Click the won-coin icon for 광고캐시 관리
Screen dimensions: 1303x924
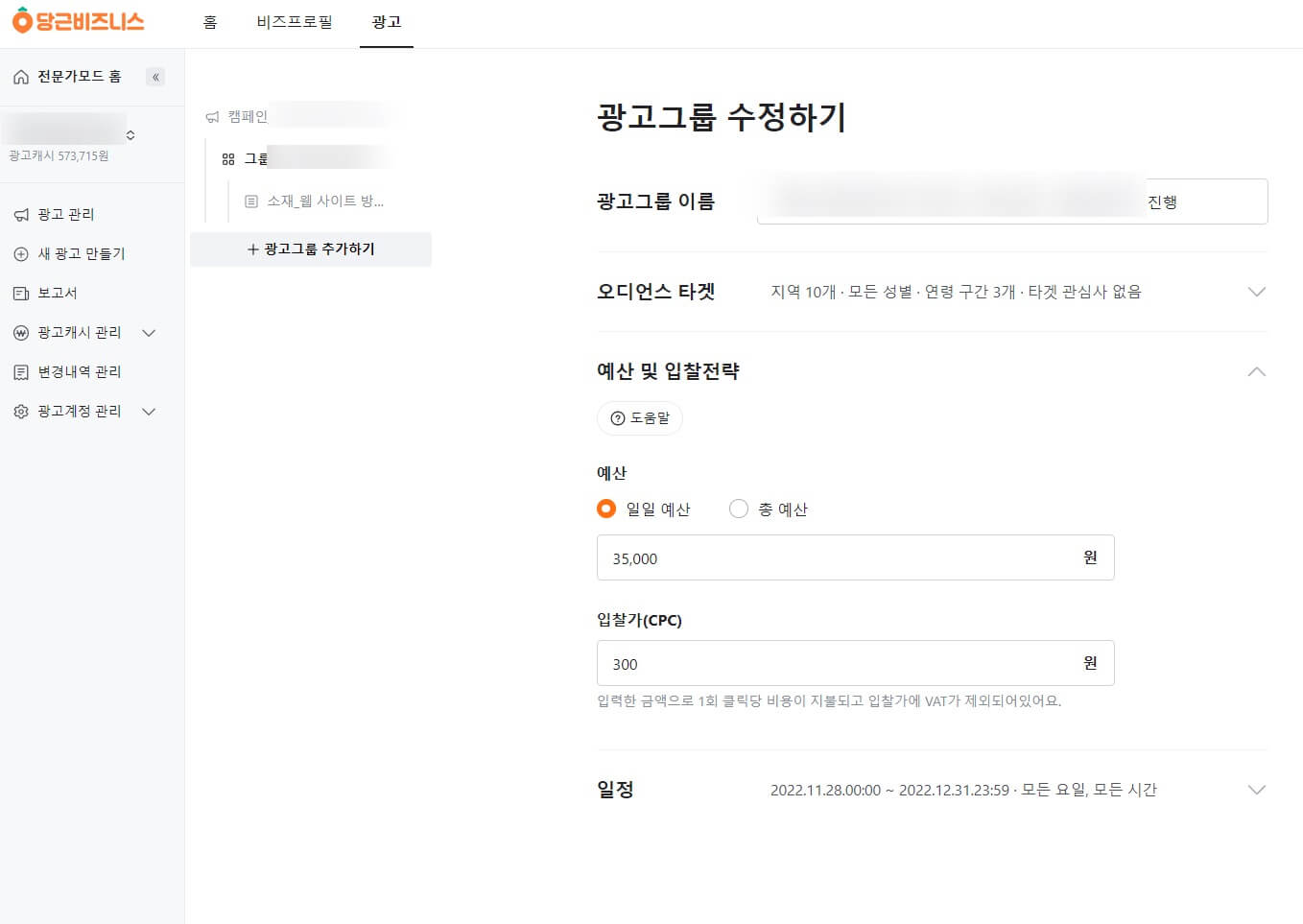[x=21, y=333]
